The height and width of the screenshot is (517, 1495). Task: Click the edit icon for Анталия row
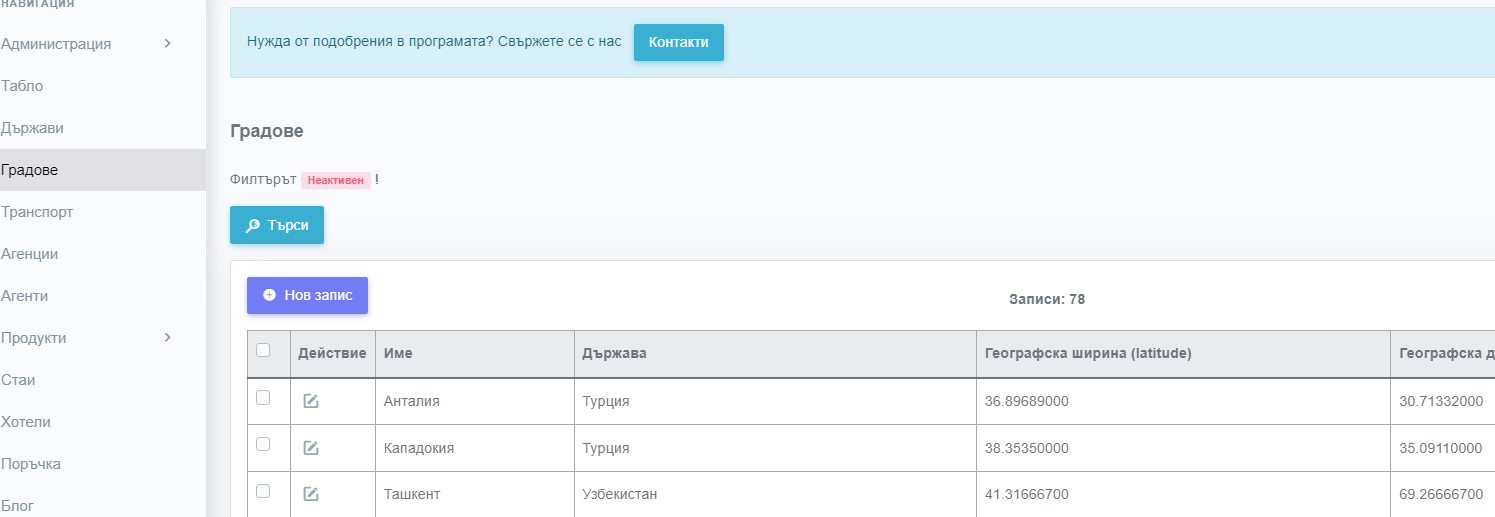click(311, 401)
